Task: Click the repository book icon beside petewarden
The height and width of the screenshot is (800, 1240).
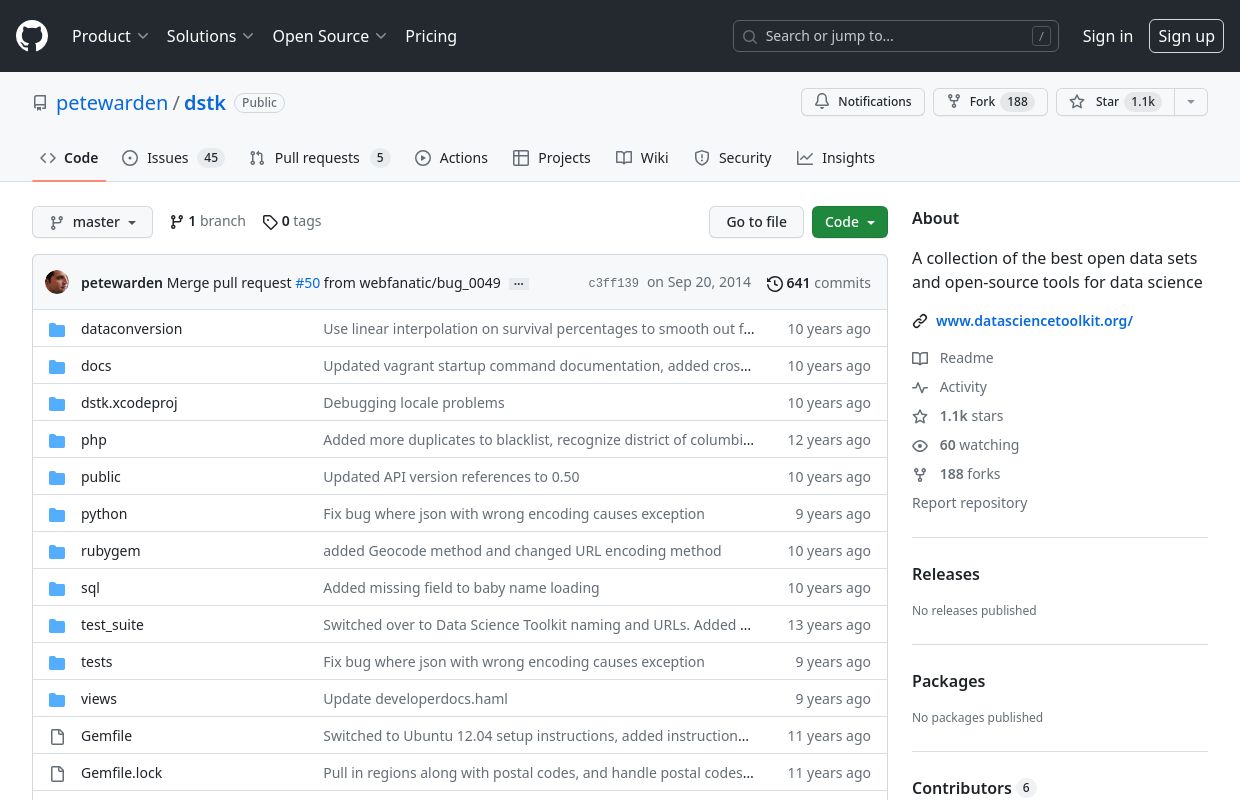Action: pos(40,103)
